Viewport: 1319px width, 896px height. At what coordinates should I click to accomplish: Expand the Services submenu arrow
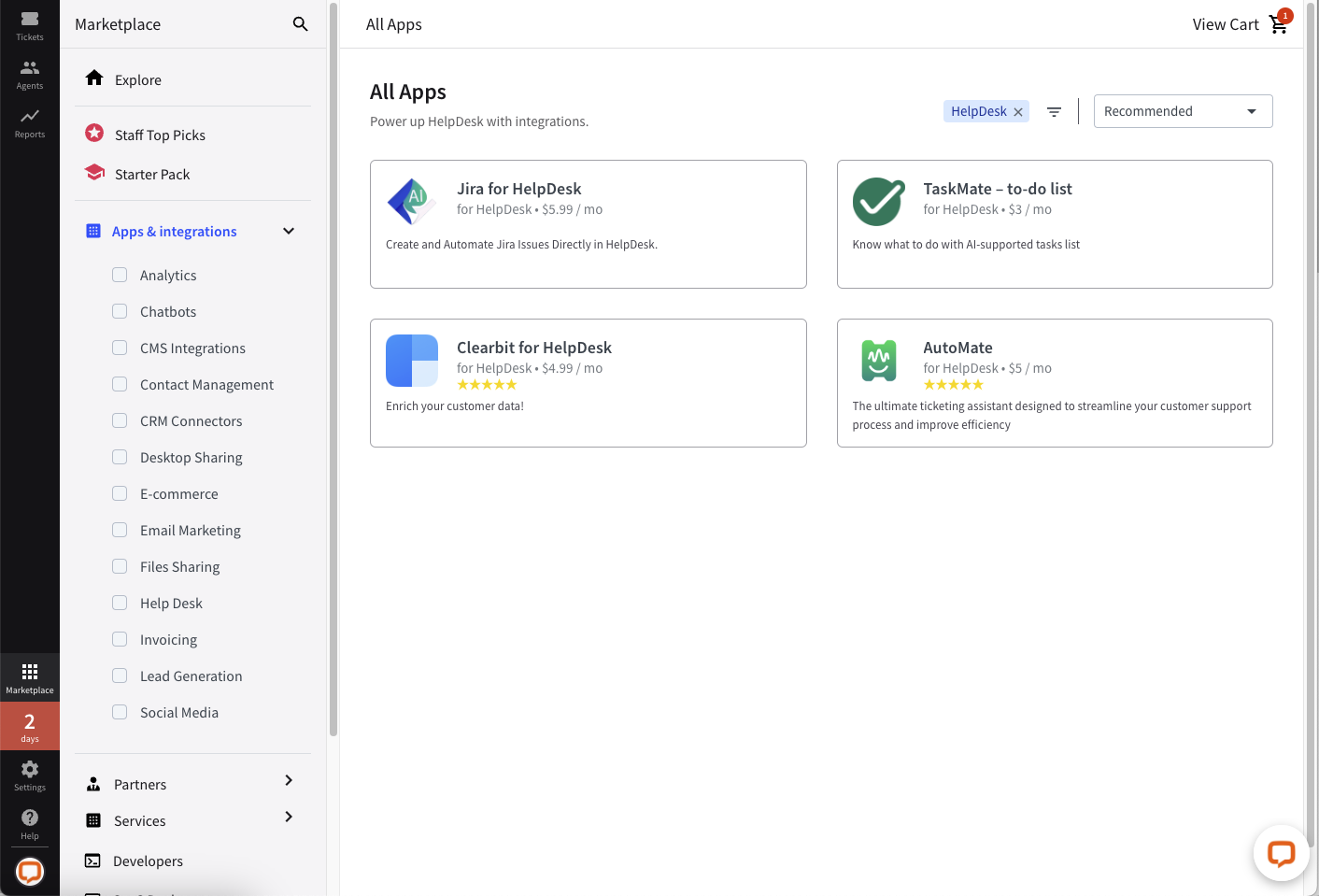click(x=289, y=817)
